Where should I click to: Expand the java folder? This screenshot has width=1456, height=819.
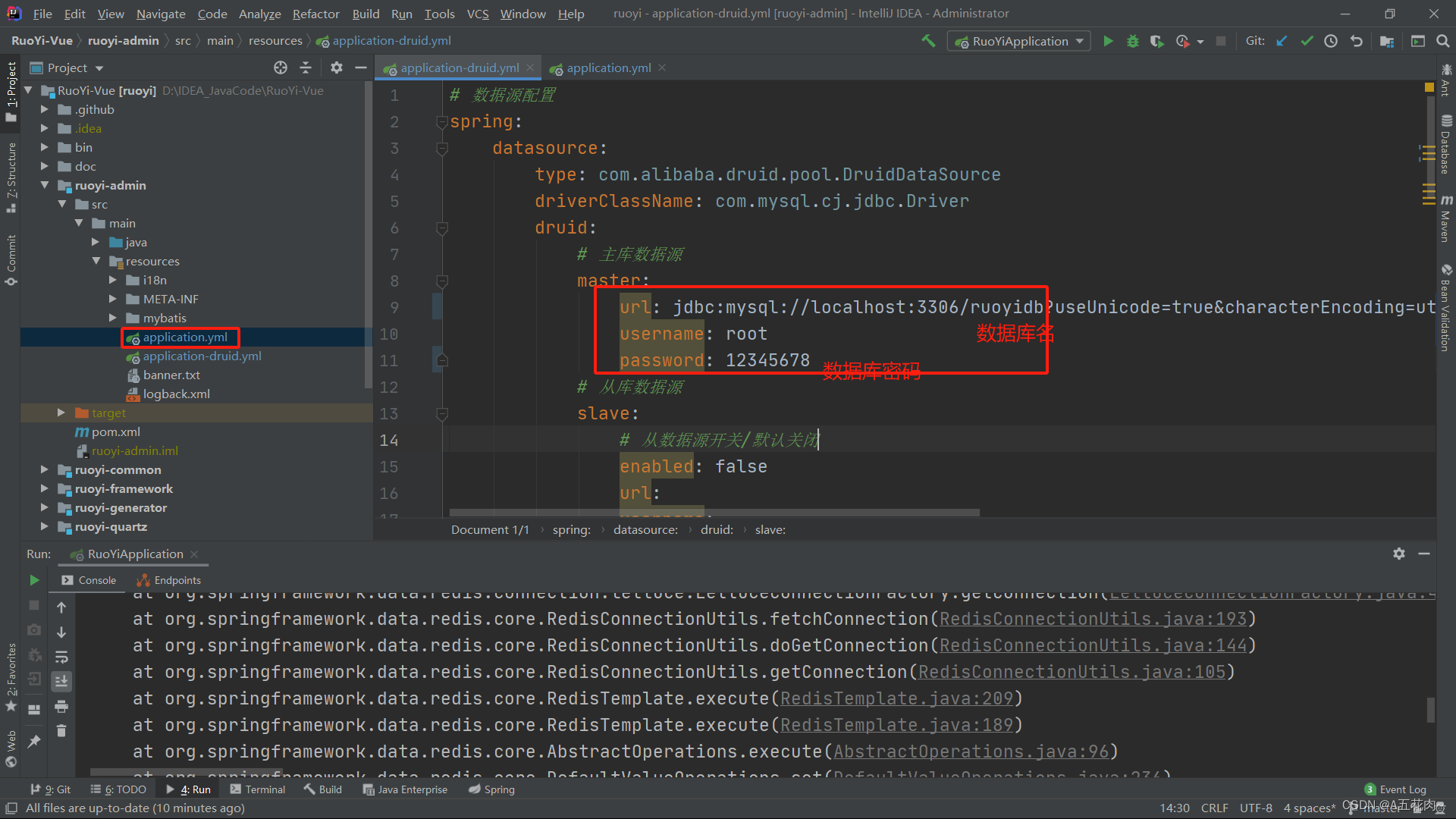pos(96,242)
